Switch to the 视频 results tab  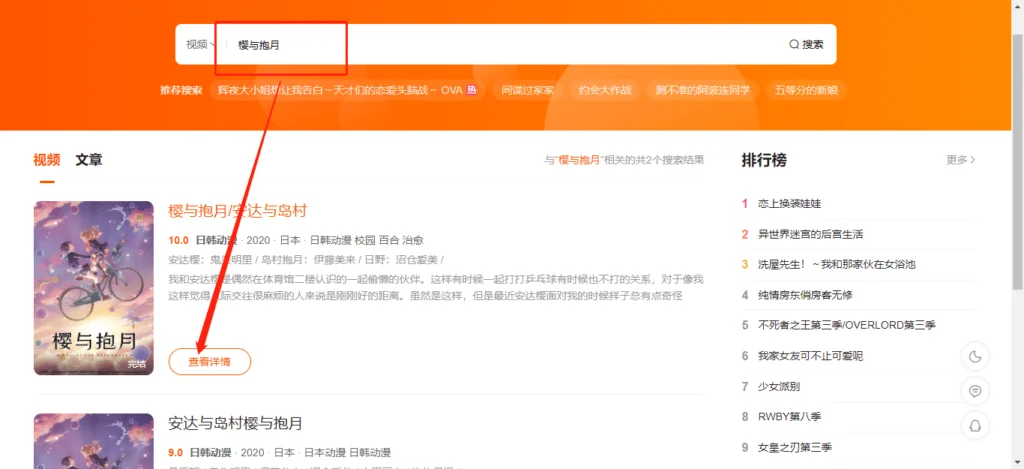pos(47,160)
